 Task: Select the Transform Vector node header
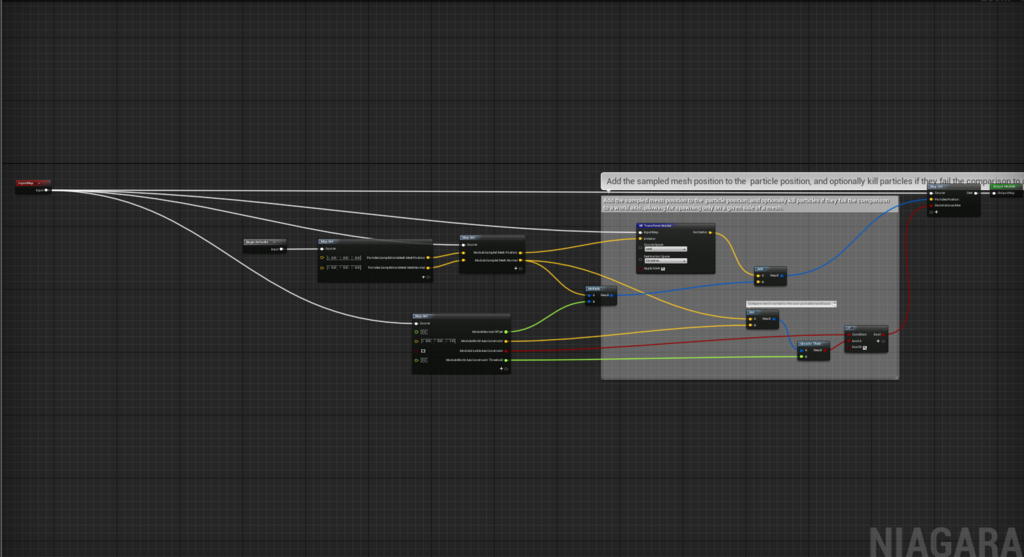click(x=675, y=225)
